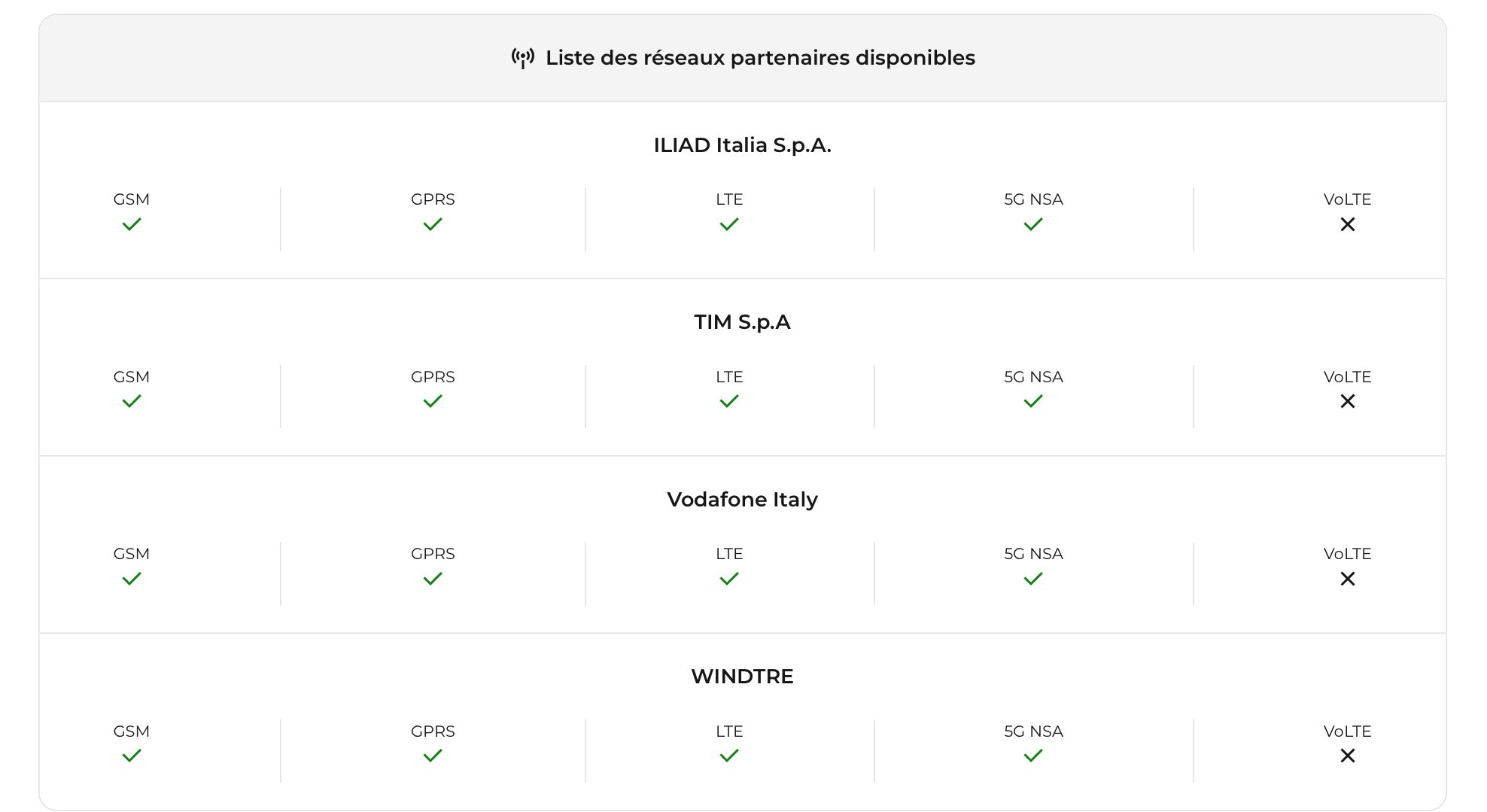Click the VoLTE cross icon for TIM S.p.A
The height and width of the screenshot is (812, 1487).
(1348, 401)
